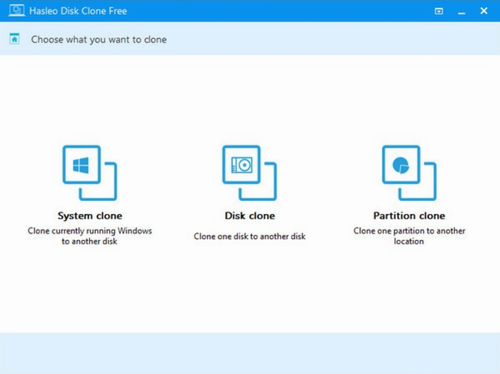
Task: Choose the Disk clone heading
Action: coord(250,216)
